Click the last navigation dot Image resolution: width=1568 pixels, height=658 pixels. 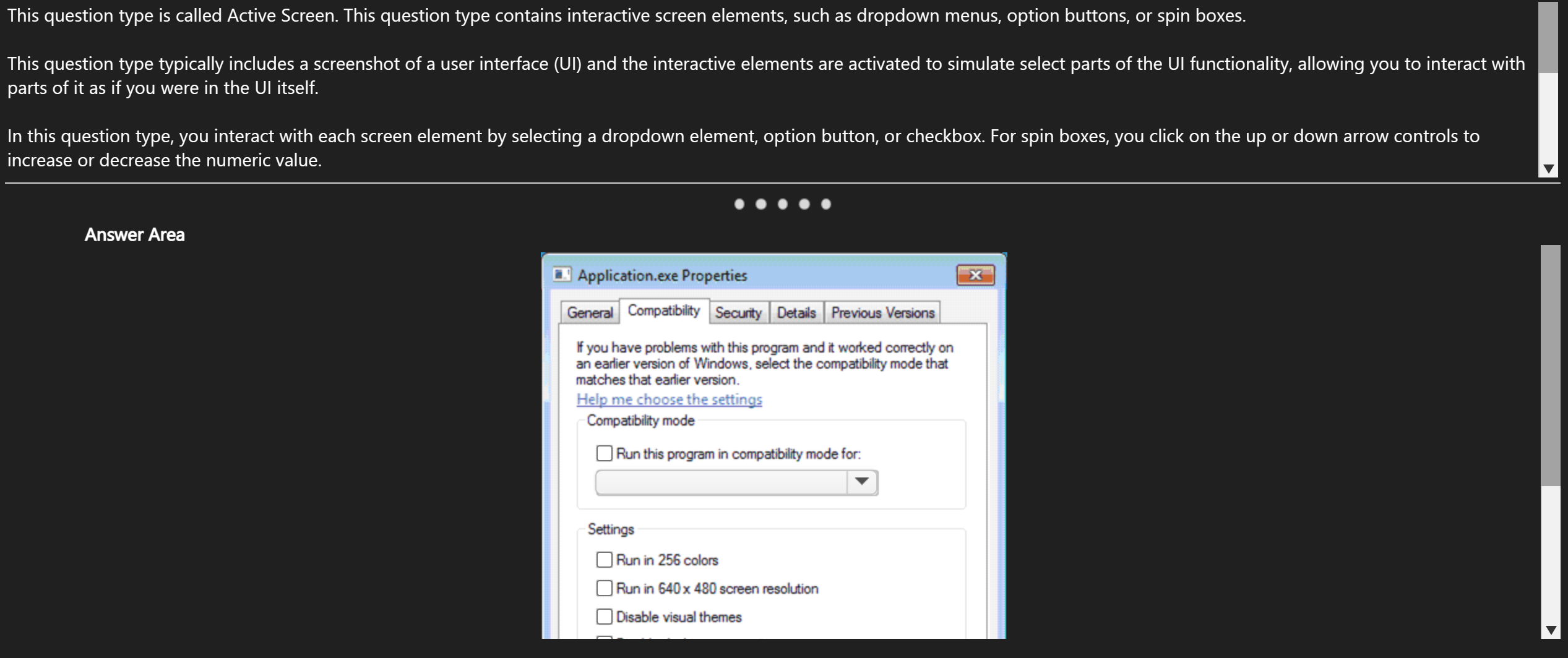[x=825, y=203]
